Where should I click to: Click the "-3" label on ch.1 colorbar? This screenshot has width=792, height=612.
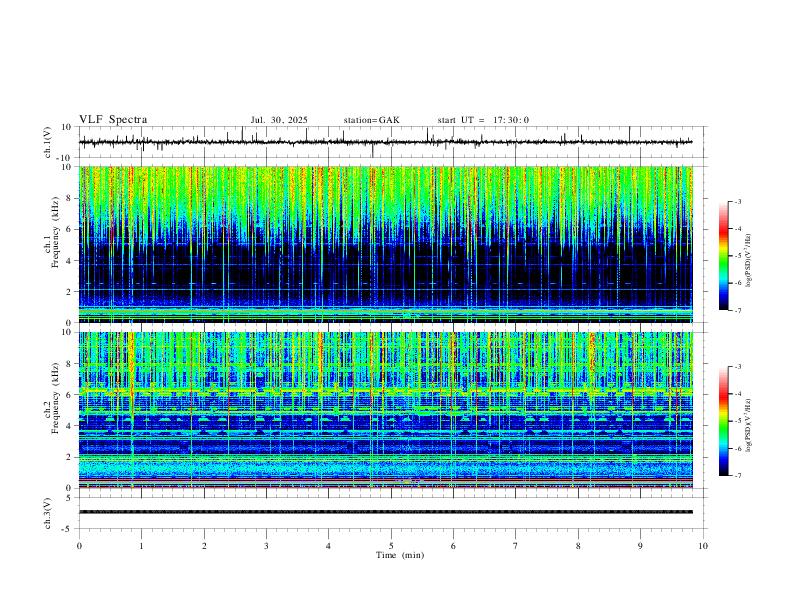coord(738,201)
